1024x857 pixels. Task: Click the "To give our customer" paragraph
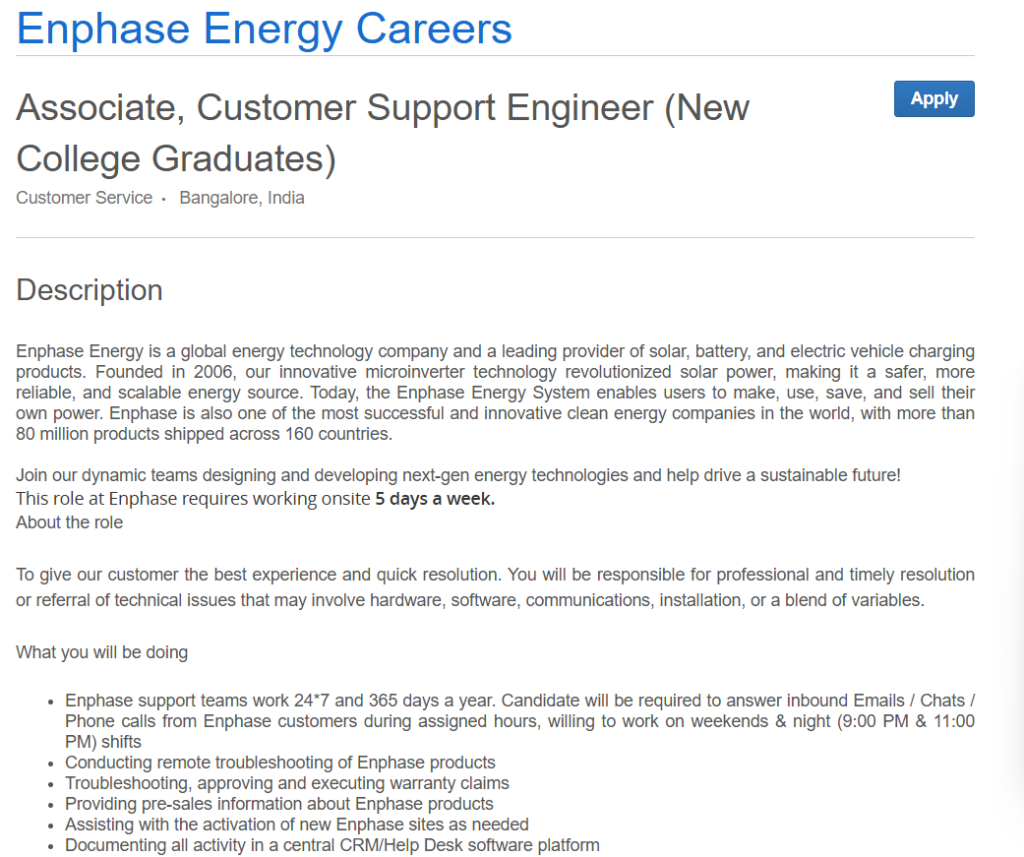tap(495, 587)
